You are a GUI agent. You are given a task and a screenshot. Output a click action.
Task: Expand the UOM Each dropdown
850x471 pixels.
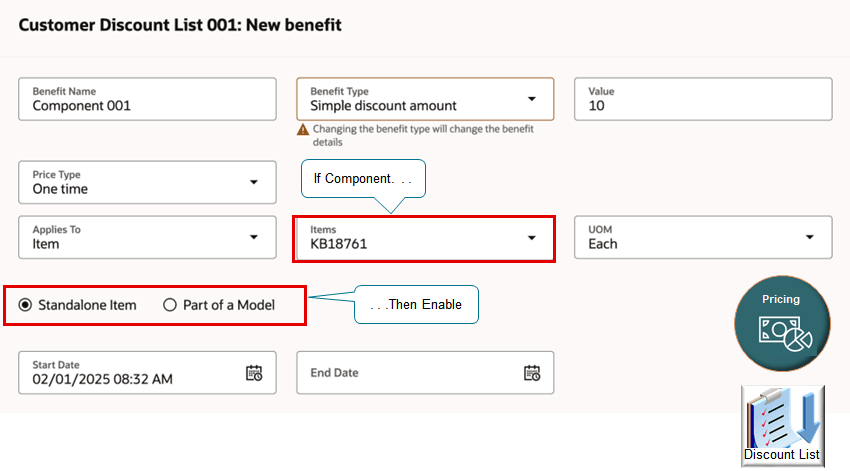810,237
